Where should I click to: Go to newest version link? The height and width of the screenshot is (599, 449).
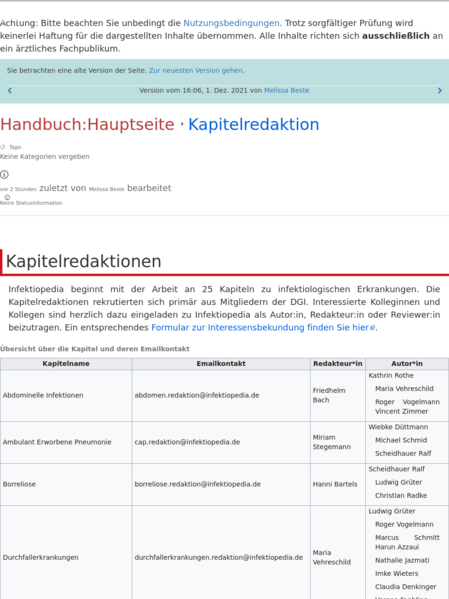(196, 70)
